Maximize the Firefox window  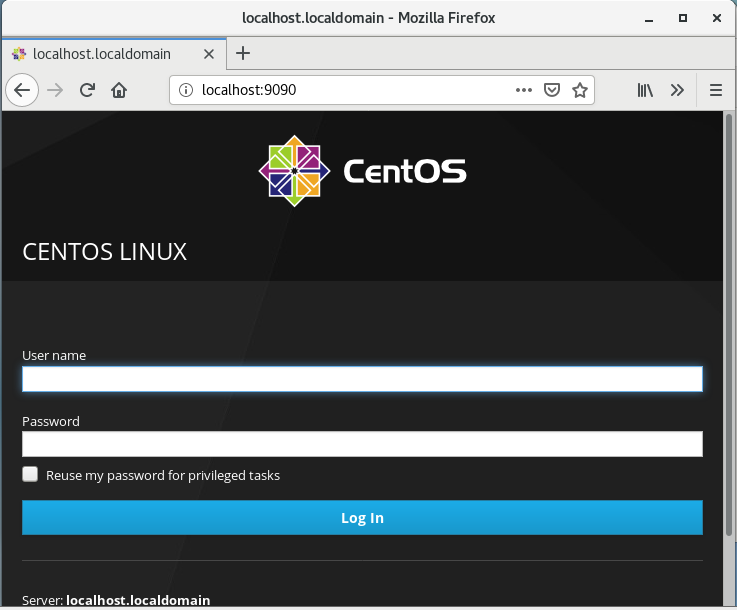click(x=683, y=18)
